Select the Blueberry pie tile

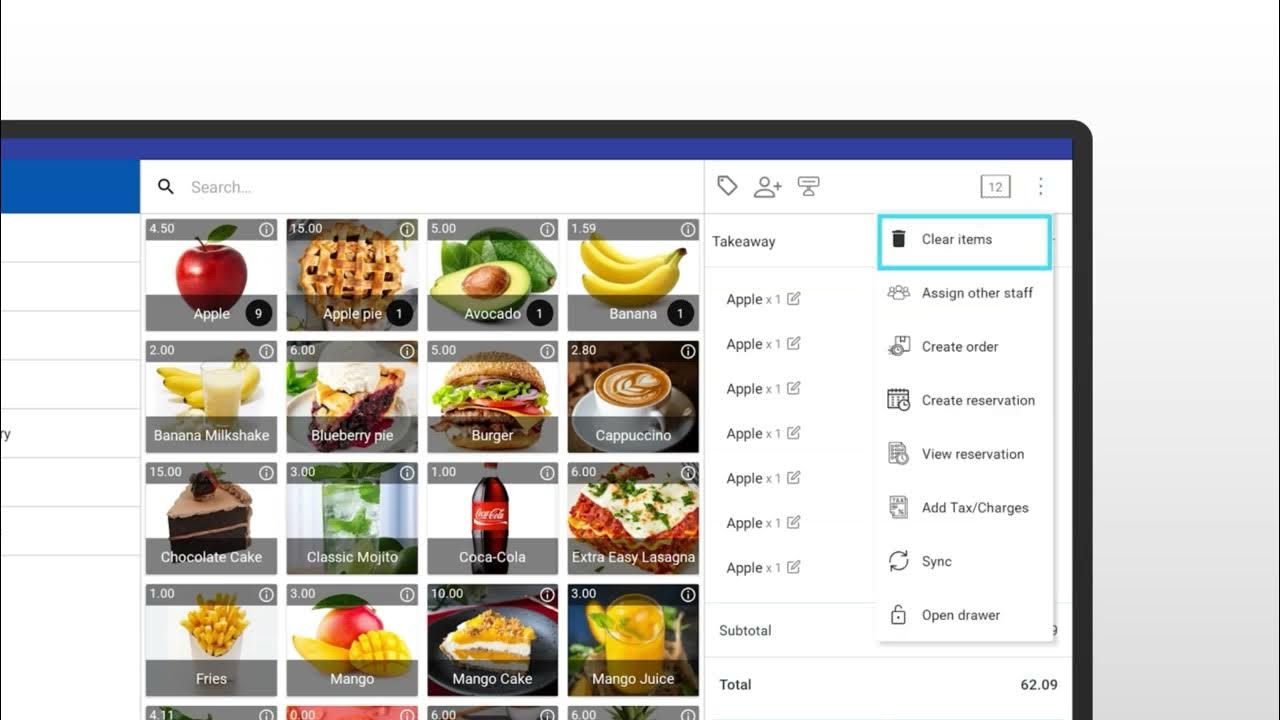352,397
